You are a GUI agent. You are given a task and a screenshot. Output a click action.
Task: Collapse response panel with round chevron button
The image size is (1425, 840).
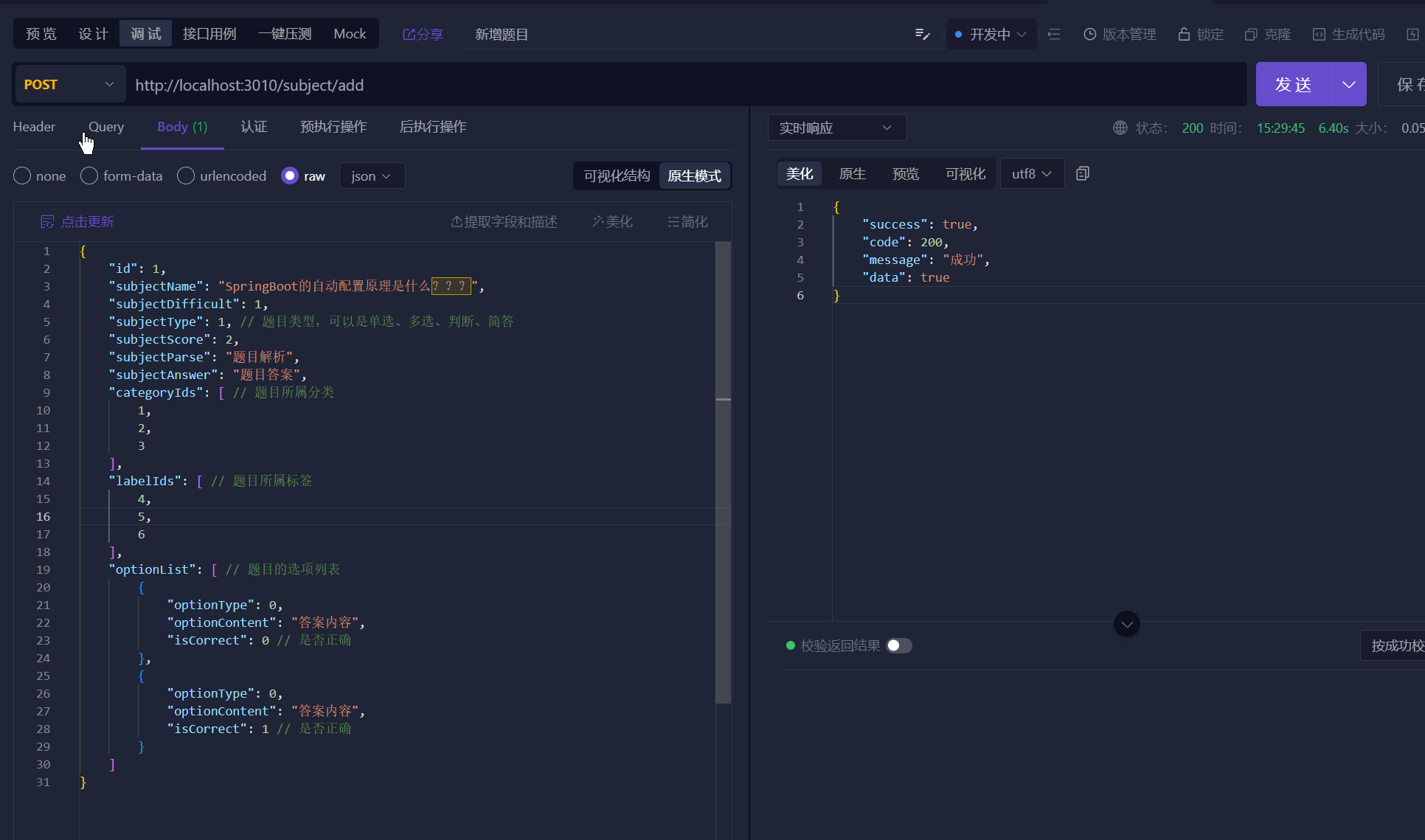(1127, 624)
